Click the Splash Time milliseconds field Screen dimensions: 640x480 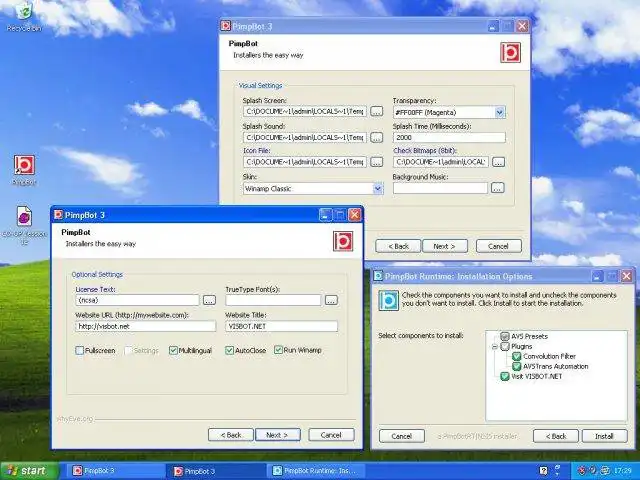449,138
